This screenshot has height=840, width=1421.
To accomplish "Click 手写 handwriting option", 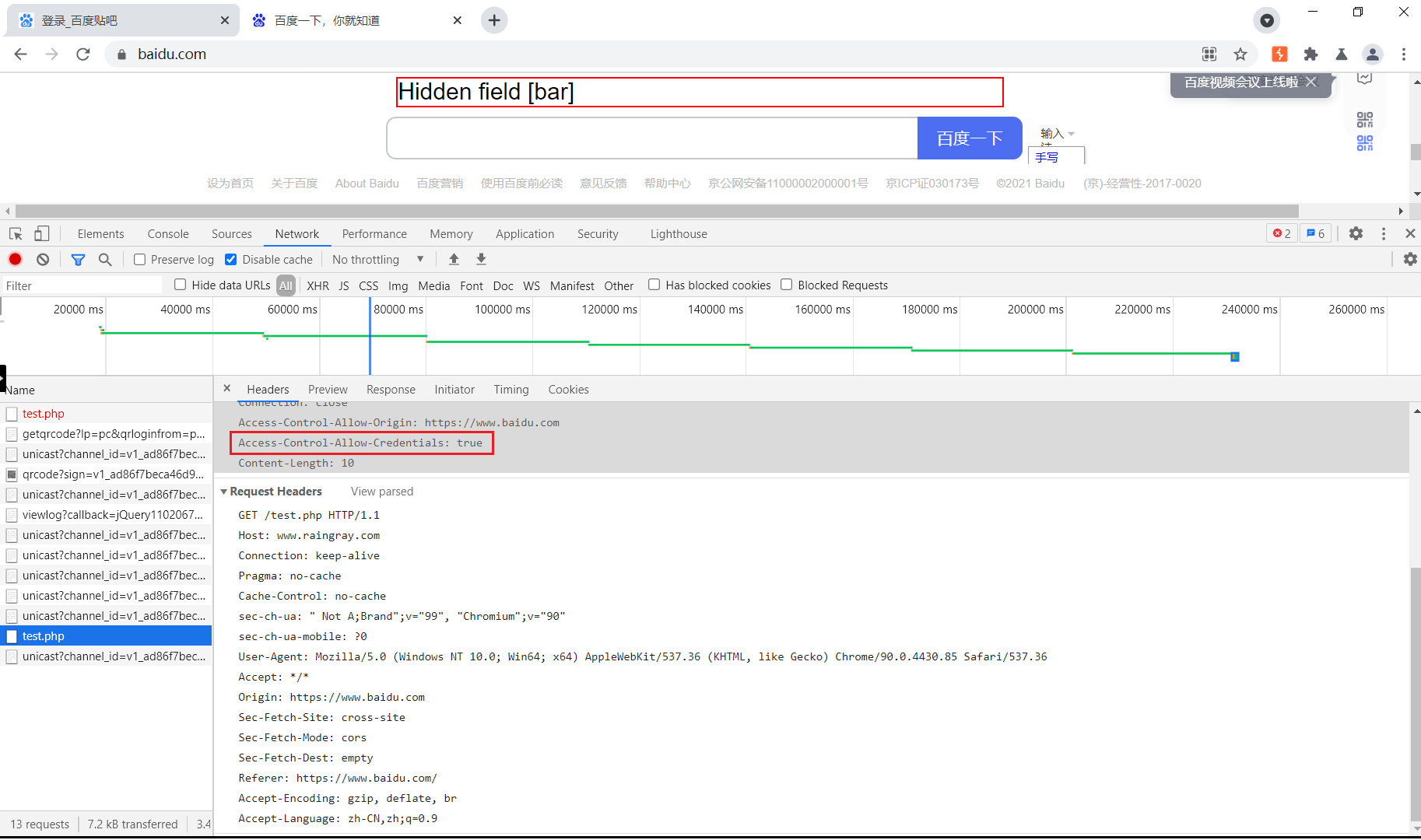I will click(1047, 156).
